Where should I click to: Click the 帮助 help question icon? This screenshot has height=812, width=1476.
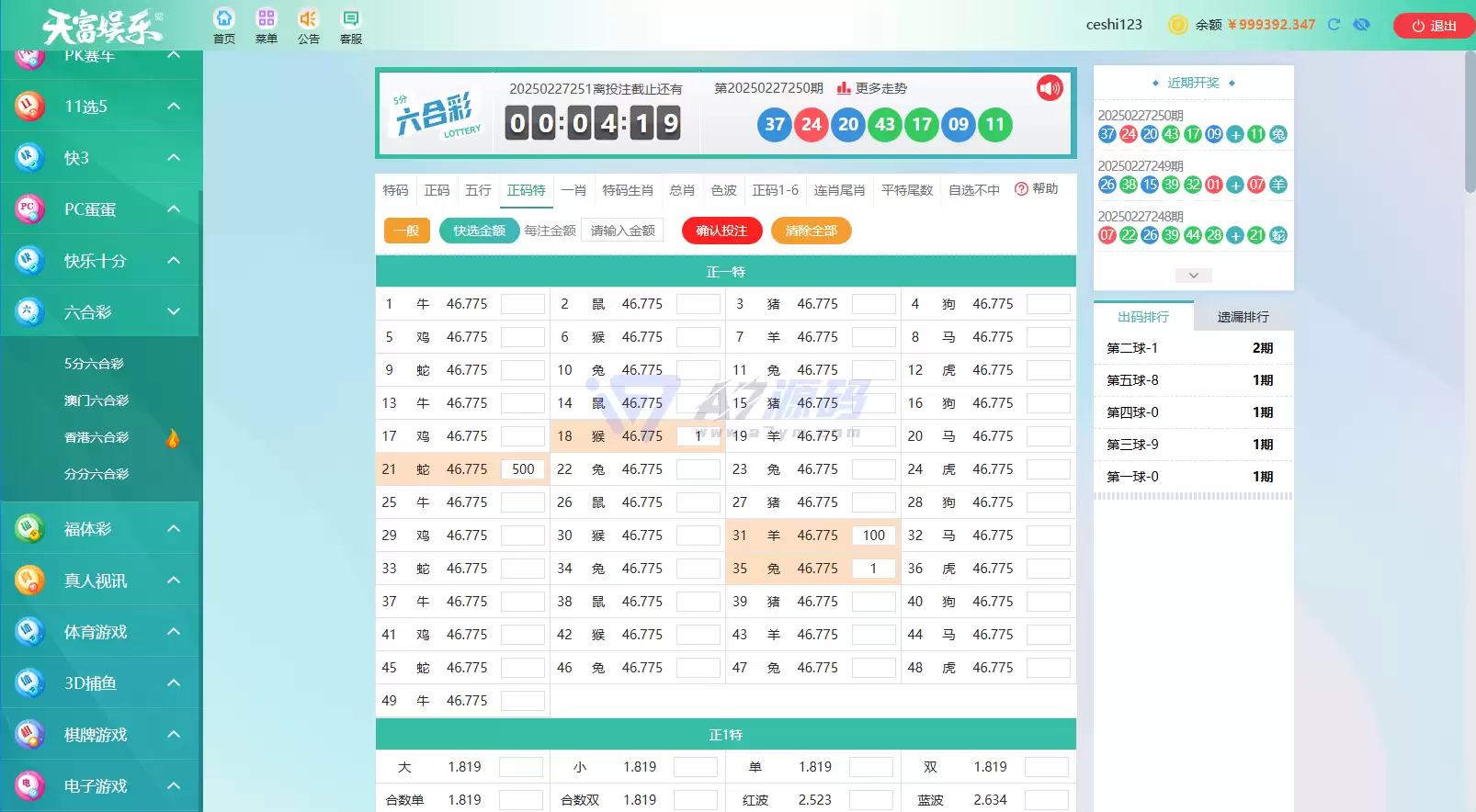click(1021, 189)
